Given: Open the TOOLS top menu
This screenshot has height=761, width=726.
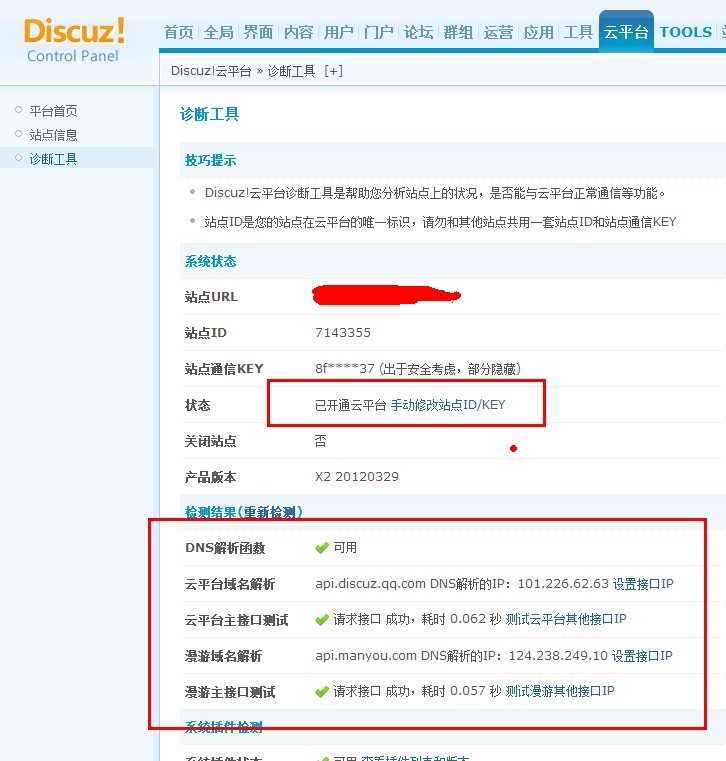Looking at the screenshot, I should click(x=685, y=32).
